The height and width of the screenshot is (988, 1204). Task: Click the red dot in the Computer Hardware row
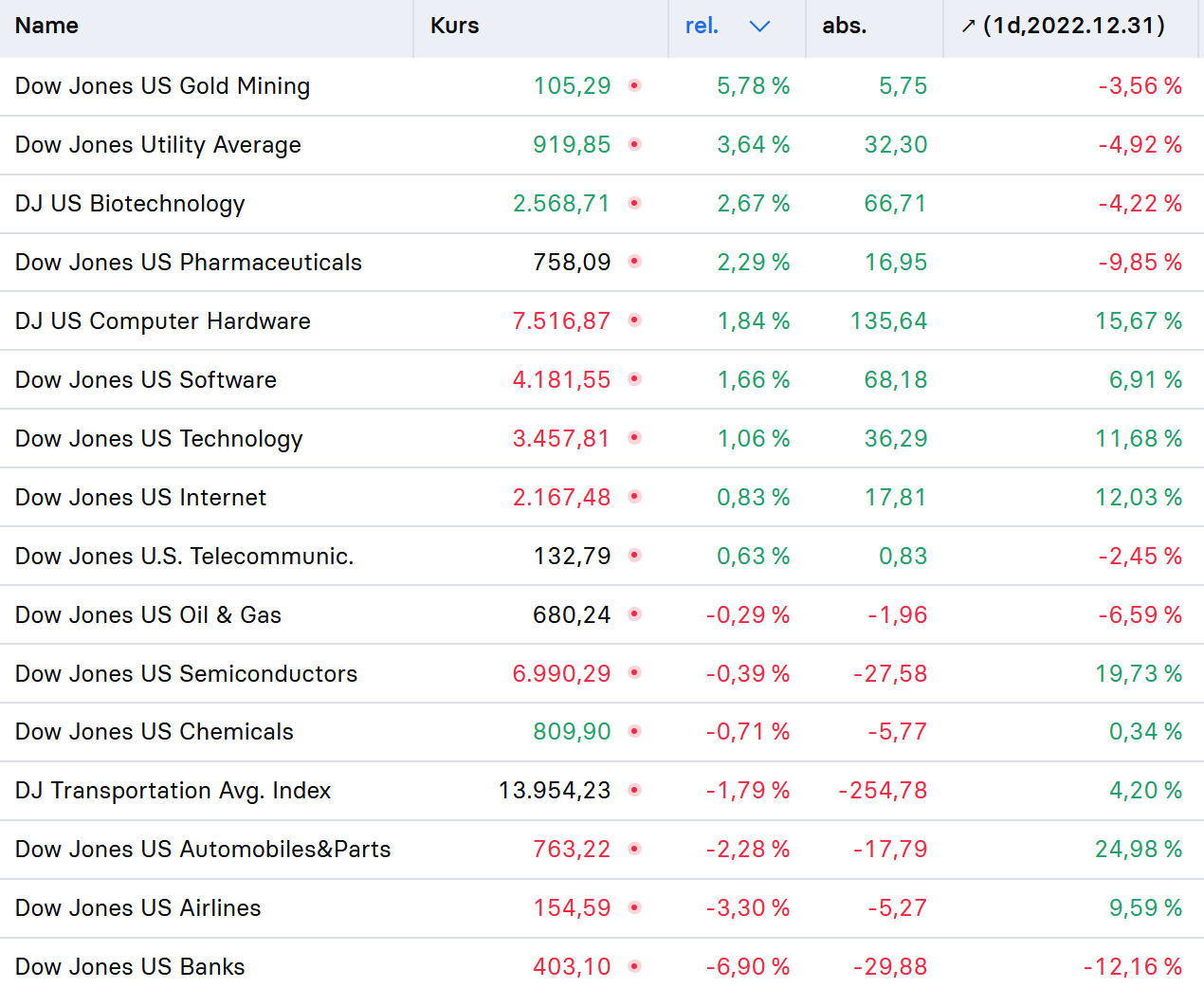635,320
